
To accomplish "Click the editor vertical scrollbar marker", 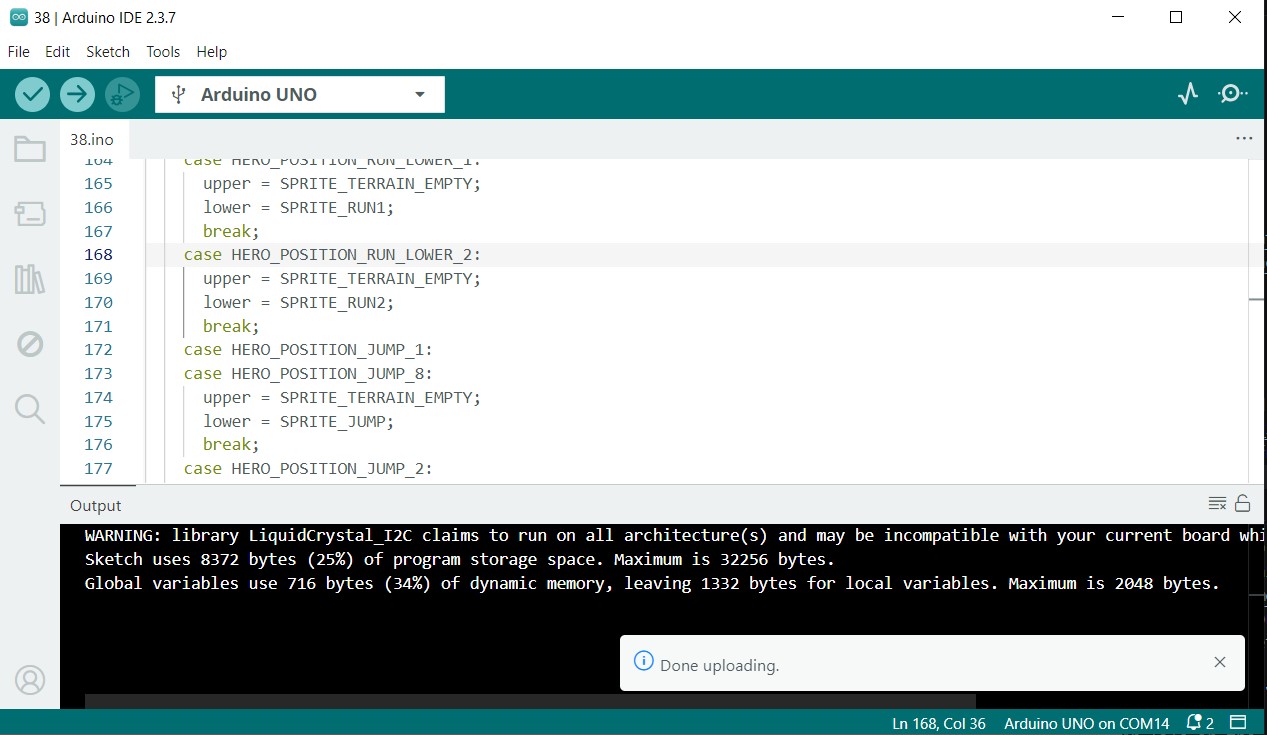I will coord(1257,299).
